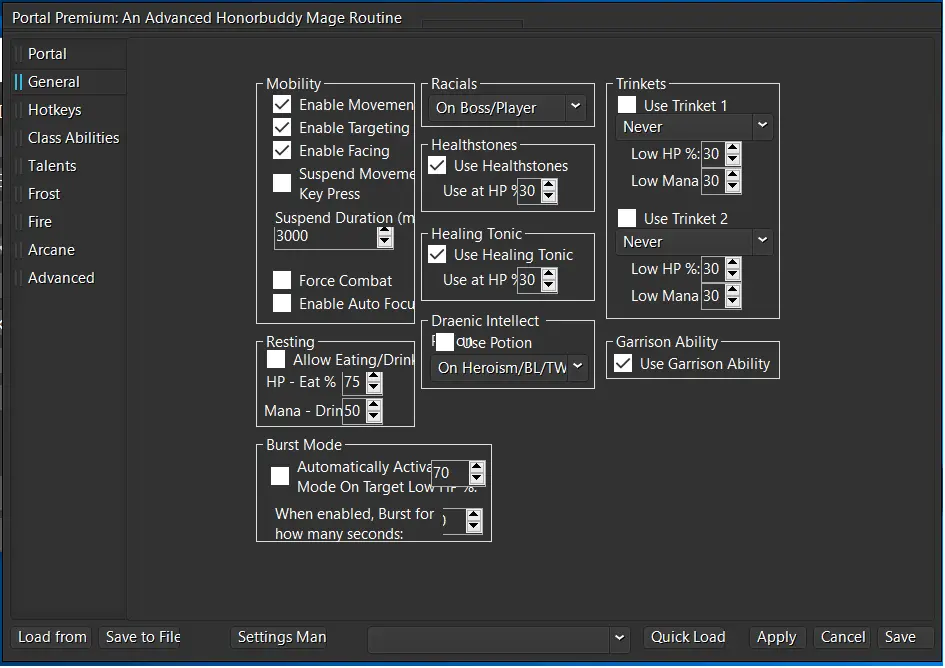Viewport: 945px width, 668px height.
Task: Increase HP Eat % value
Action: [x=374, y=377]
